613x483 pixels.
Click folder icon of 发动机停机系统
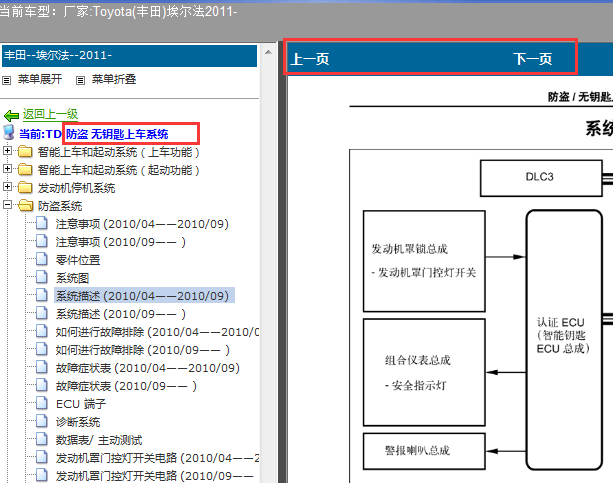(25, 187)
